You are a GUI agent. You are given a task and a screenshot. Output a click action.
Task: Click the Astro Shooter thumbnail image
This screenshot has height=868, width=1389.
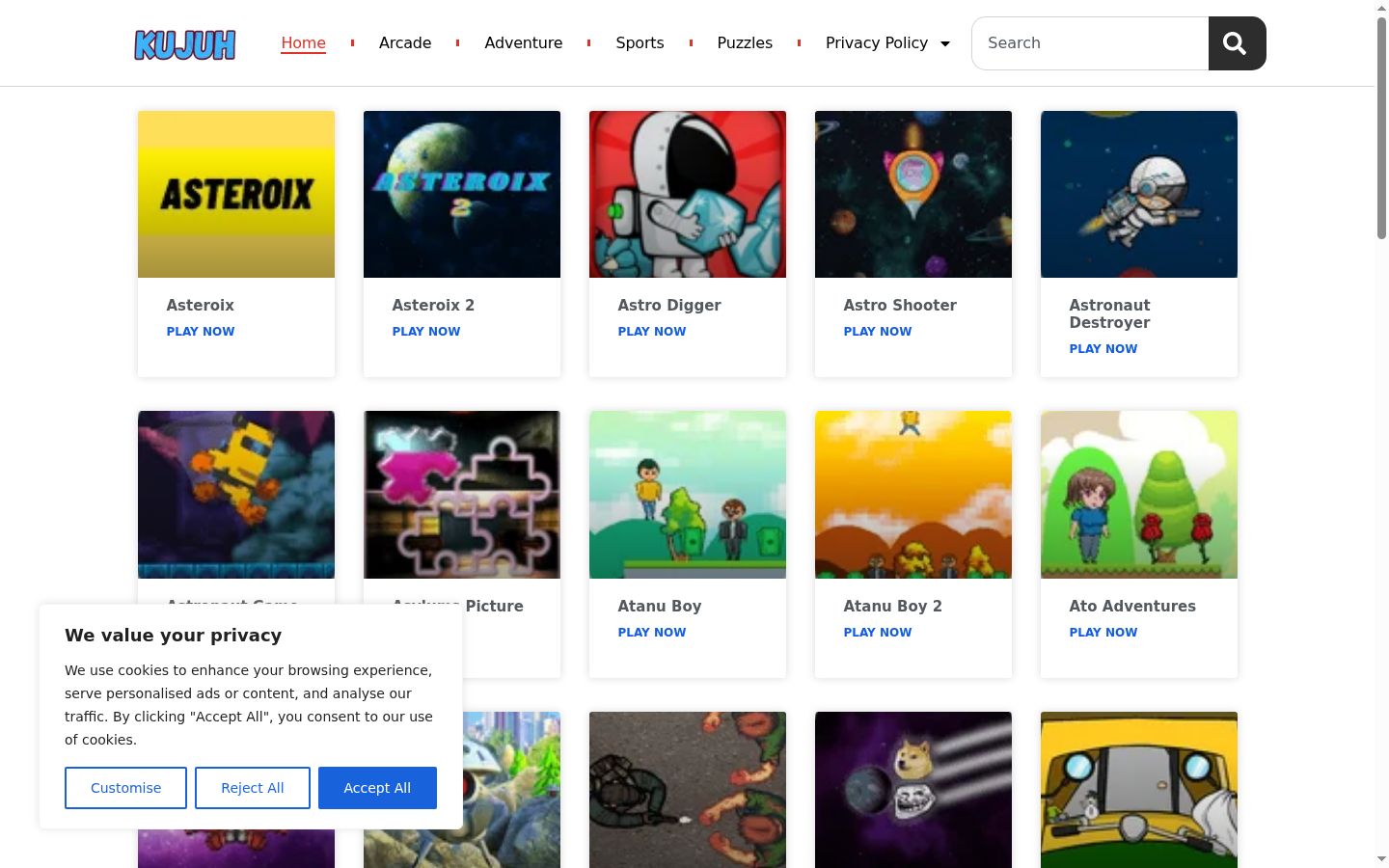(x=913, y=194)
